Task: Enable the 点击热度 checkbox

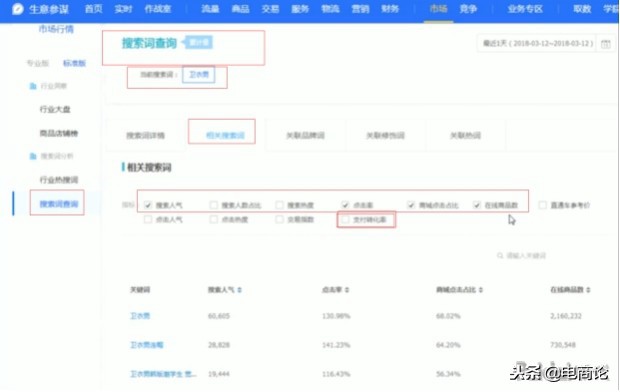Action: (x=214, y=219)
